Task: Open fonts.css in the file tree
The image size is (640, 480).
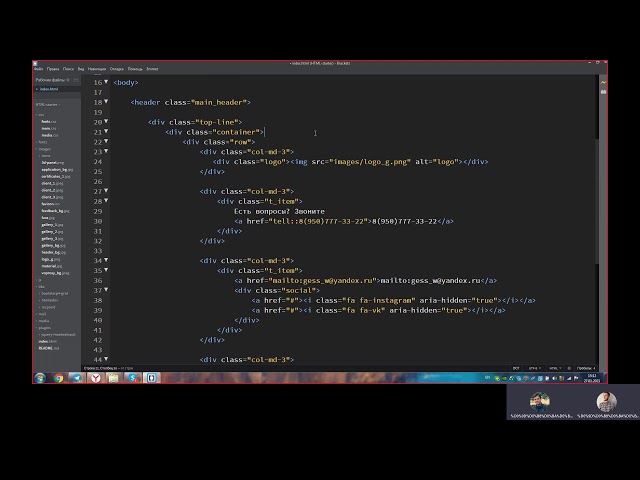Action: (49, 122)
